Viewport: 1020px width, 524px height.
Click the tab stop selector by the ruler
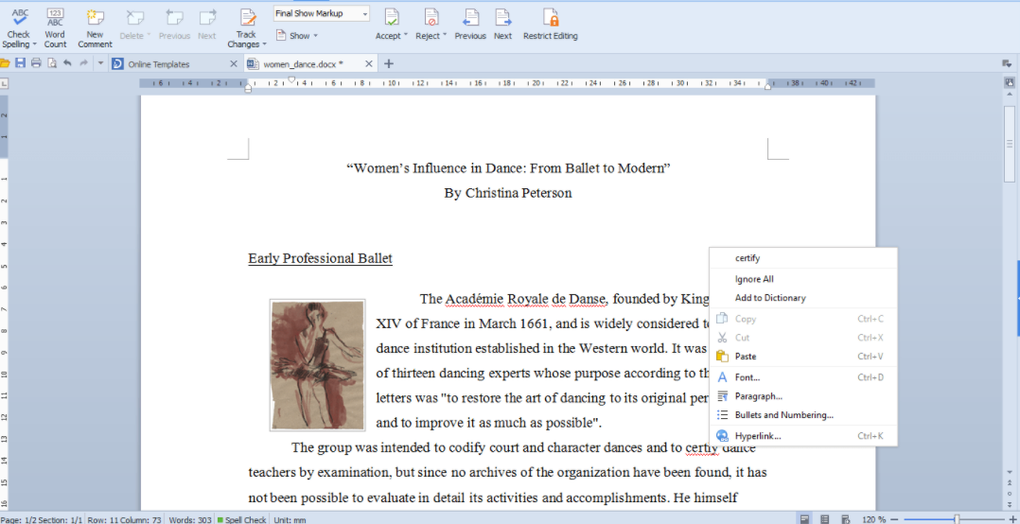pyautogui.click(x=4, y=83)
